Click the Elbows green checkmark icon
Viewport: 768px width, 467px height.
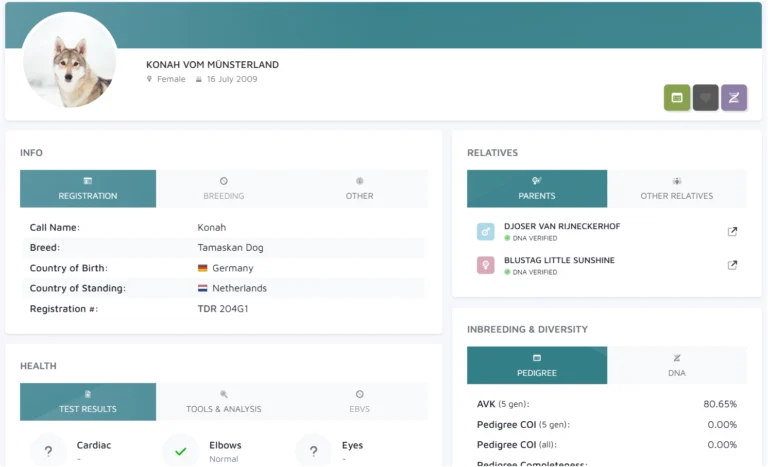coord(181,451)
